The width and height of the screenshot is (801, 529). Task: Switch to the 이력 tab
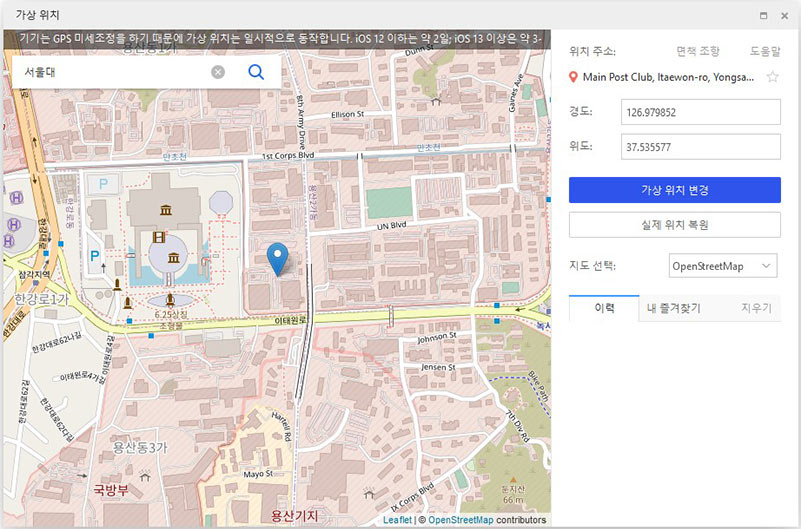pos(604,308)
